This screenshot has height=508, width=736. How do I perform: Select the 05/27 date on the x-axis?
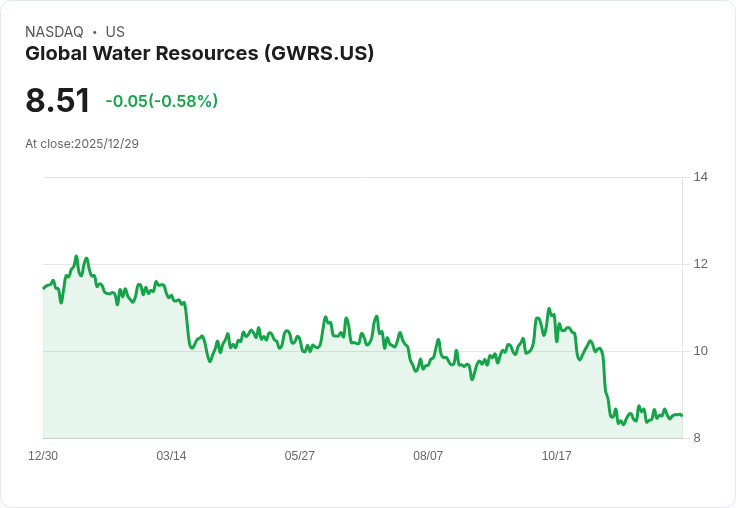coord(299,455)
